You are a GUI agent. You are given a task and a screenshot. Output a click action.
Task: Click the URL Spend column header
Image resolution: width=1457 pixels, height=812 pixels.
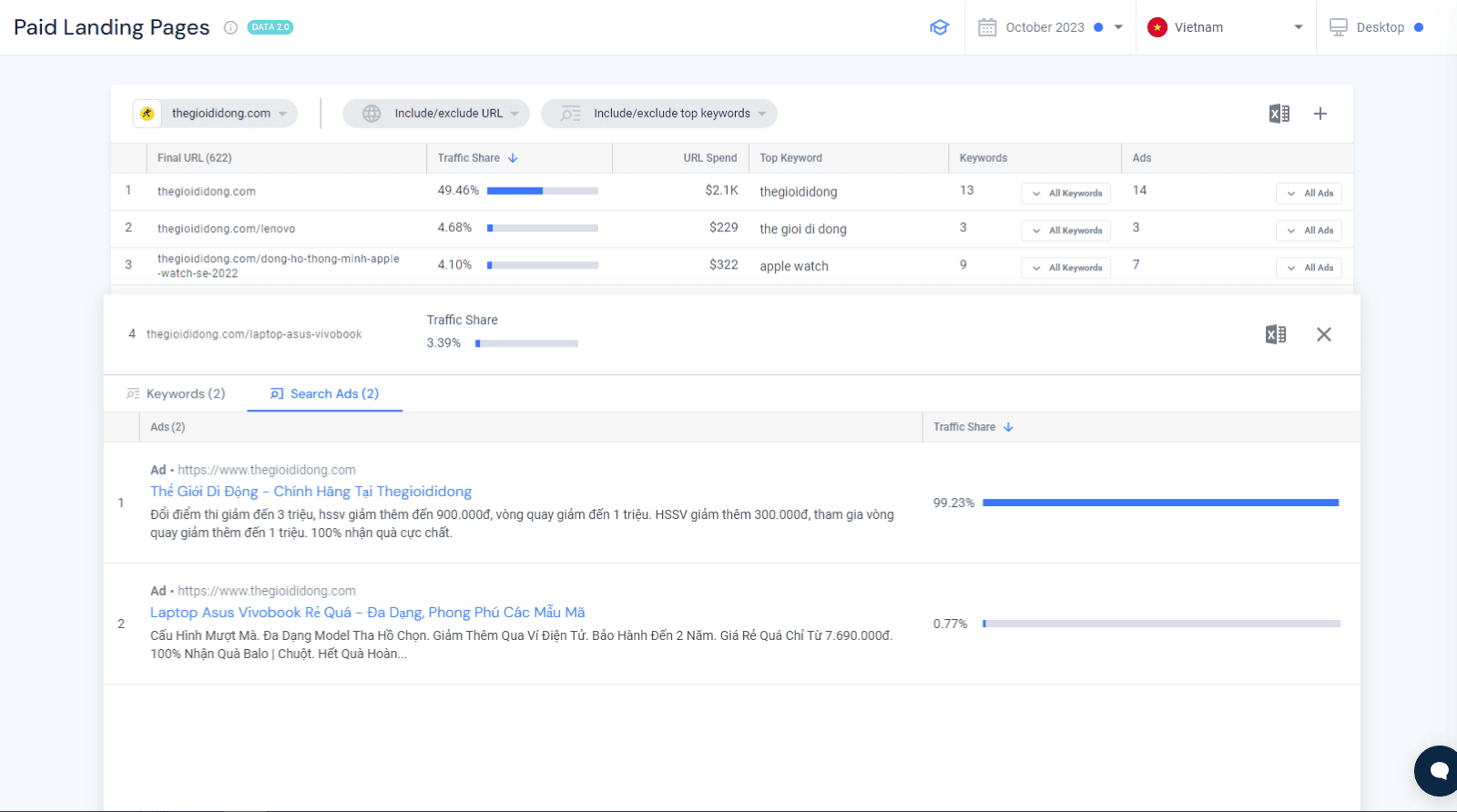point(710,157)
